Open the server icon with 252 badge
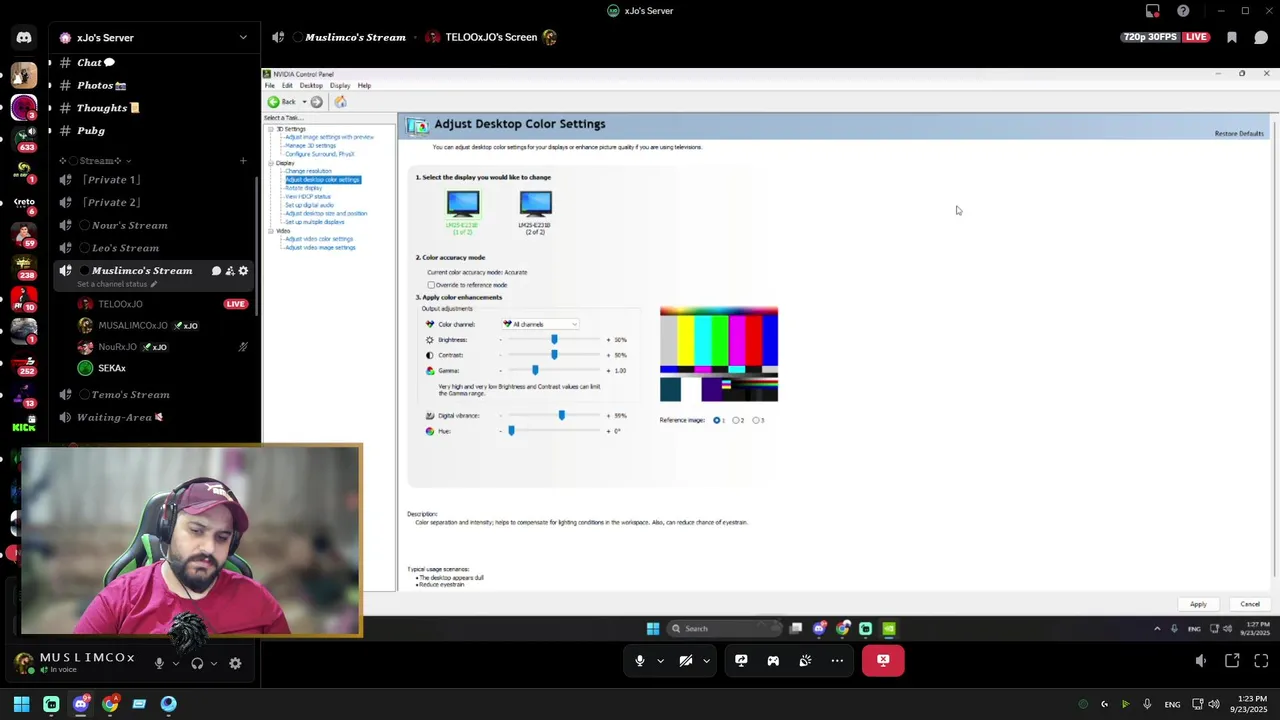 [24, 361]
